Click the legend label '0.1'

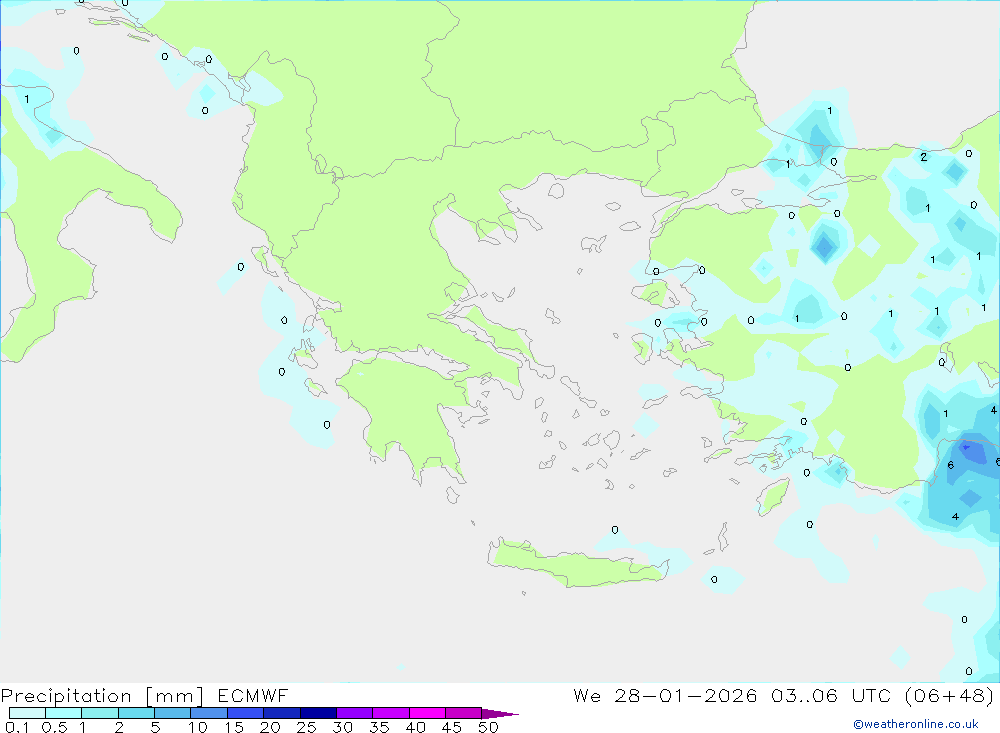click(17, 727)
